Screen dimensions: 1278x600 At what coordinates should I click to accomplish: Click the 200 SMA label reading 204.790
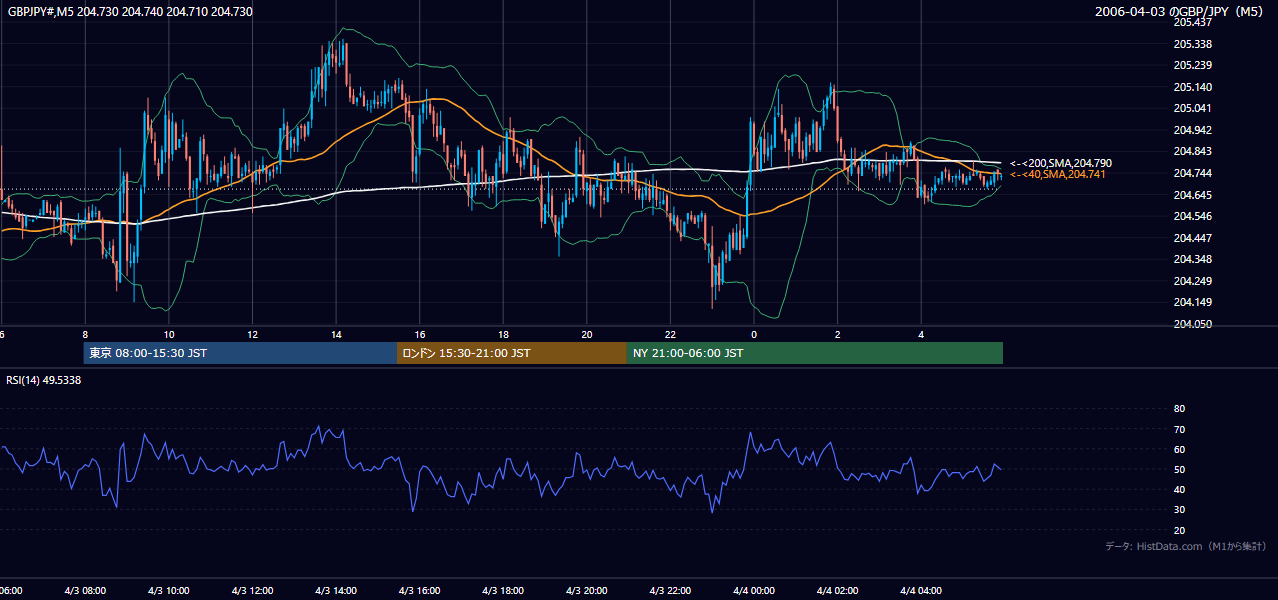click(1060, 163)
